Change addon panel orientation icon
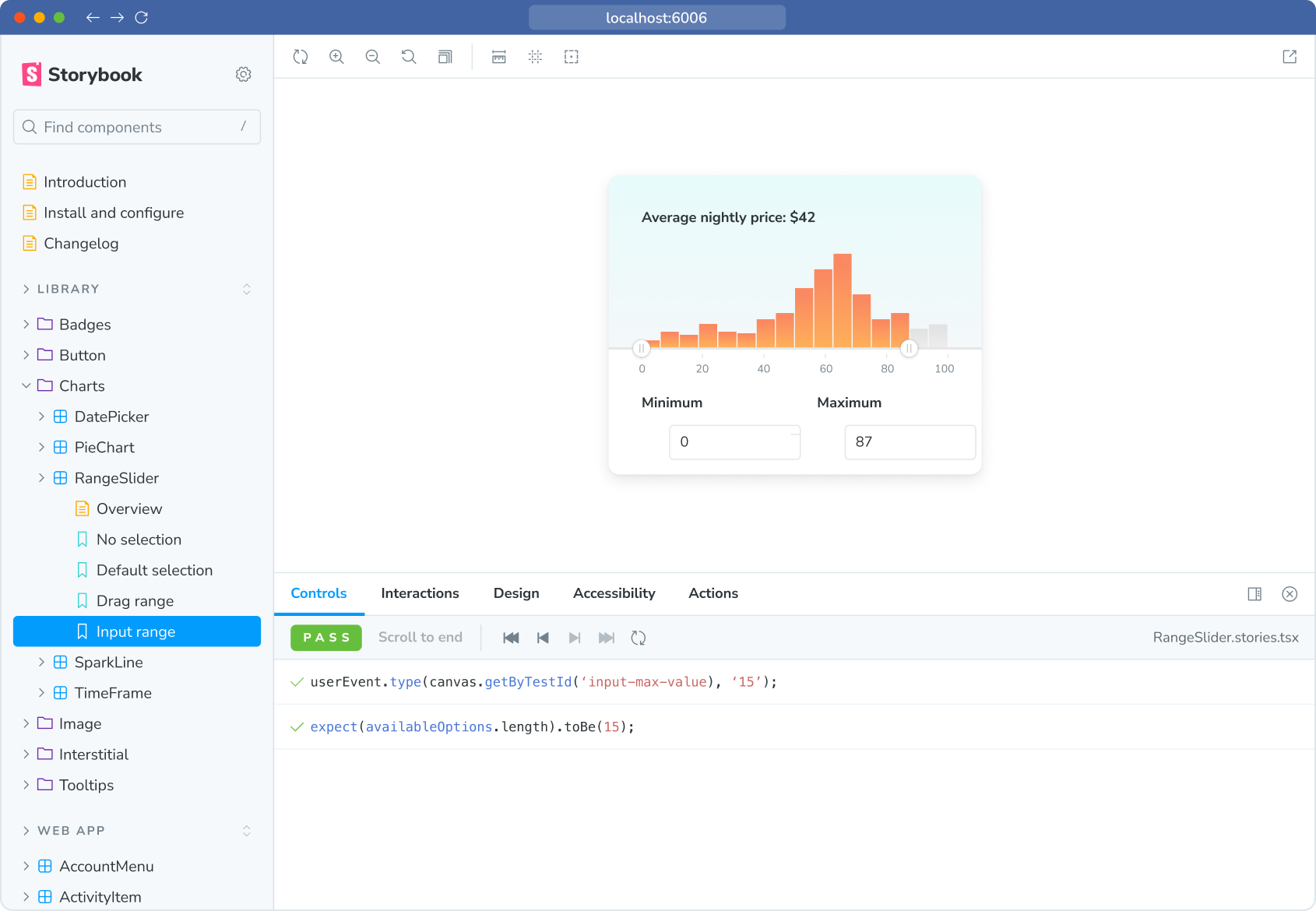Viewport: 1316px width, 911px height. (1254, 594)
